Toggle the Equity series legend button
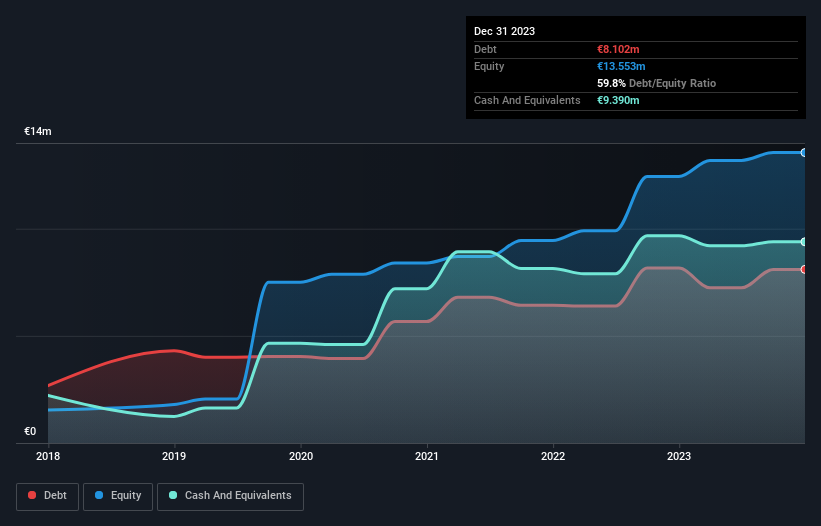 click(x=118, y=496)
